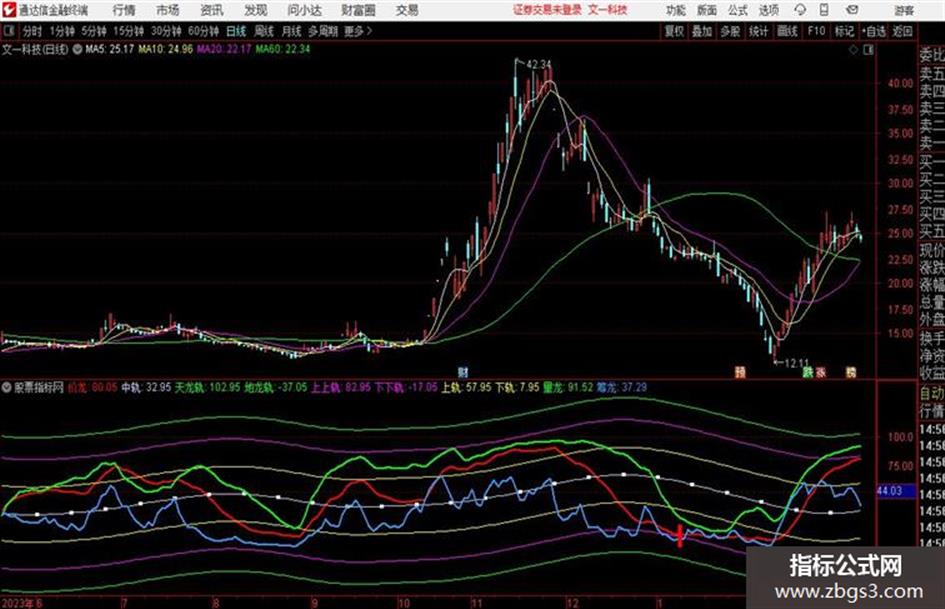The image size is (945, 609).
Task: Expand the 更多 periods dropdown
Action: click(358, 31)
